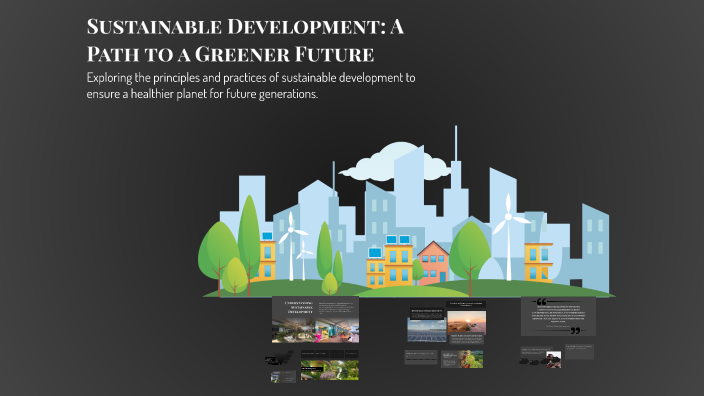
Task: Select the green city skyline illustration
Action: coord(406,211)
